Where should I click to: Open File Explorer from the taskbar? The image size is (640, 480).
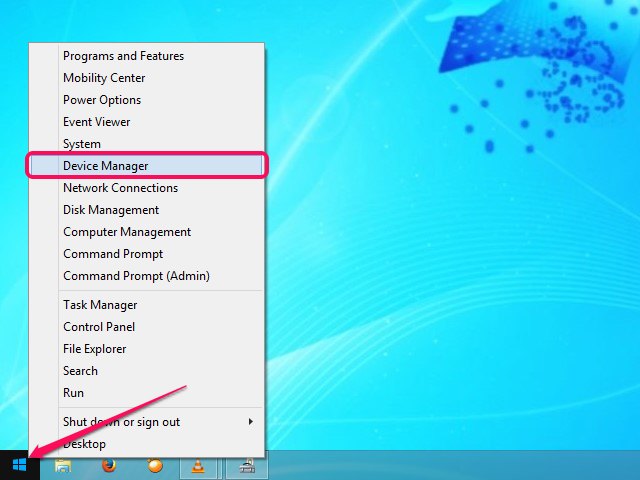coord(62,466)
